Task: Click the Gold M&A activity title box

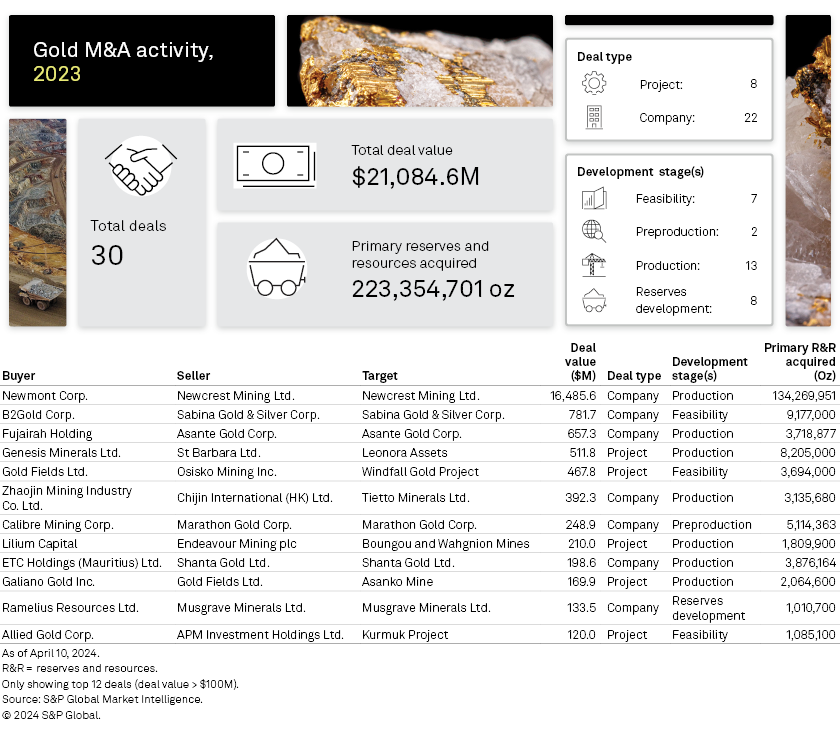Action: click(x=142, y=61)
